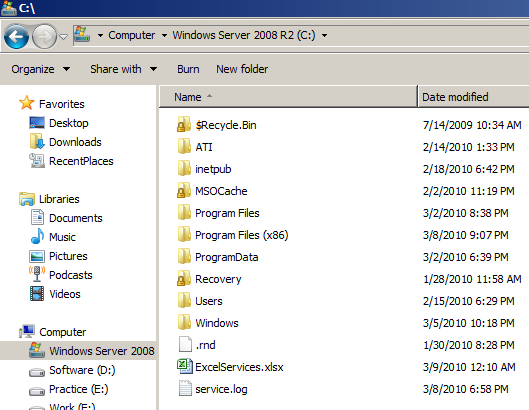Image resolution: width=529 pixels, height=410 pixels.
Task: Click the Pictures library icon
Action: point(37,256)
